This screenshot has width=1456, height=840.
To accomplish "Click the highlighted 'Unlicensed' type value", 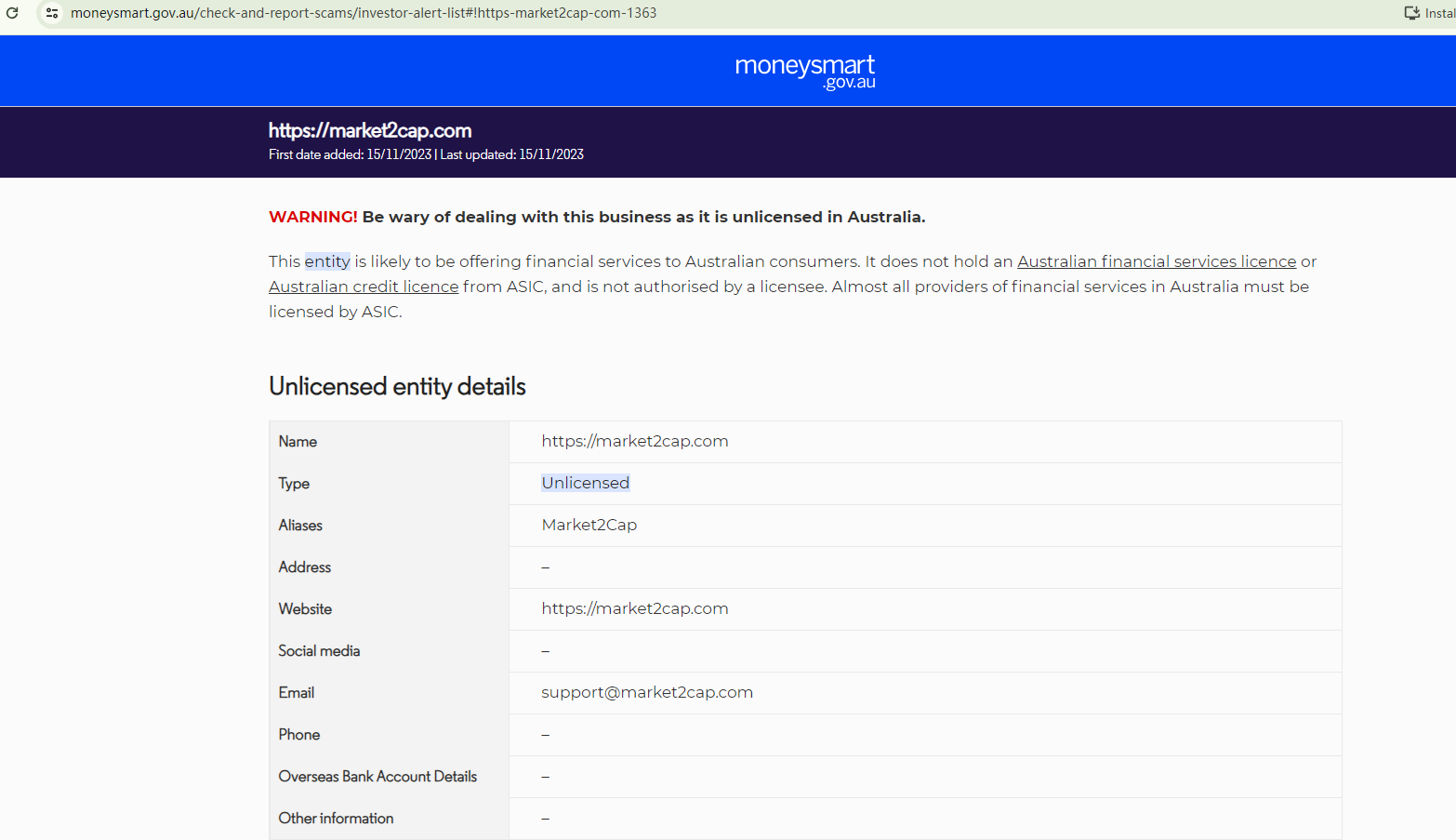I will coord(586,483).
